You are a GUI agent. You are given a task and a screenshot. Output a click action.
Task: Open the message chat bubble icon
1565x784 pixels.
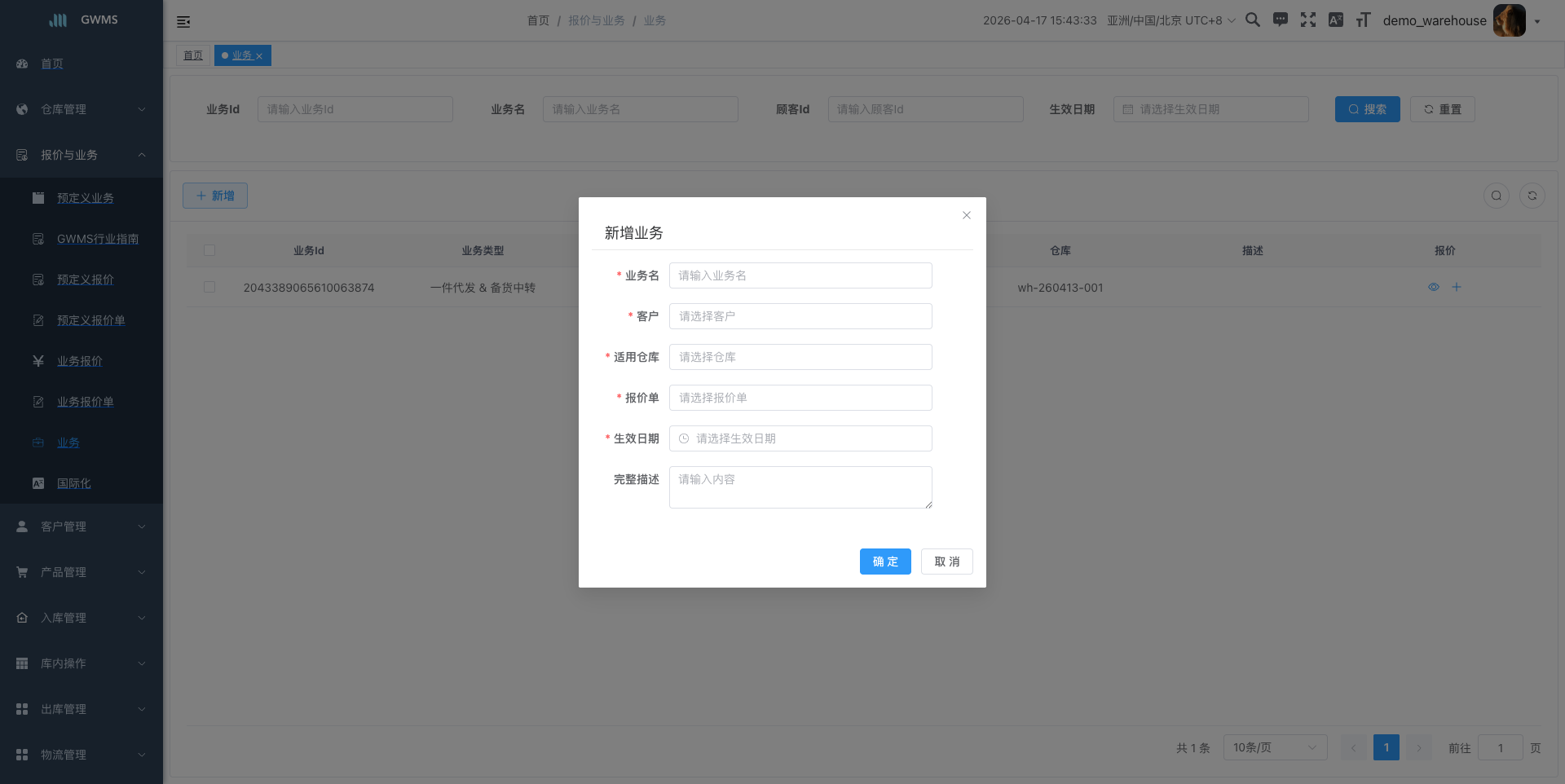point(1281,20)
